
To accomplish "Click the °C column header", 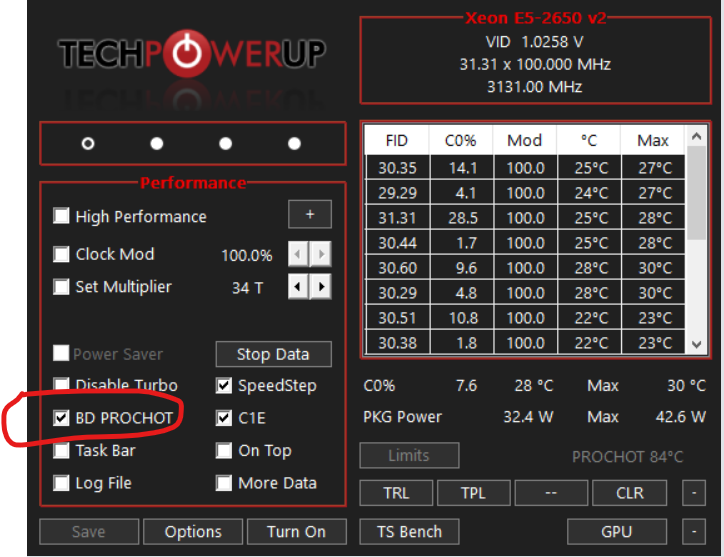I will click(589, 140).
